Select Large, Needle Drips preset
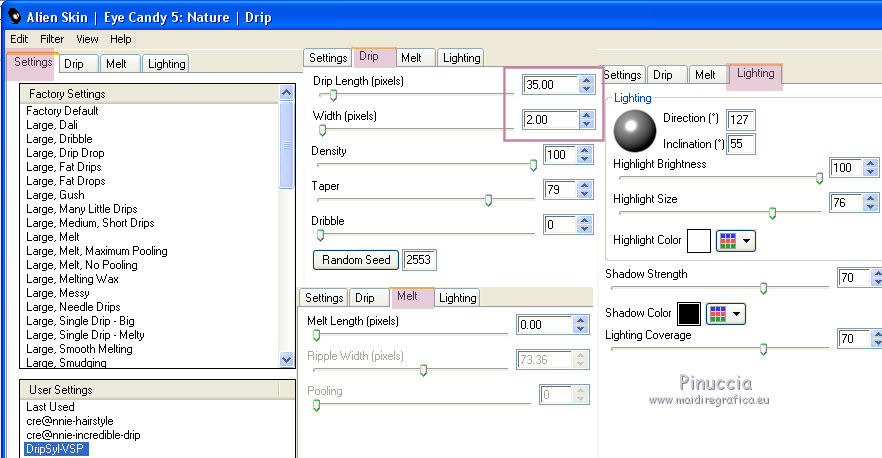 pyautogui.click(x=73, y=307)
